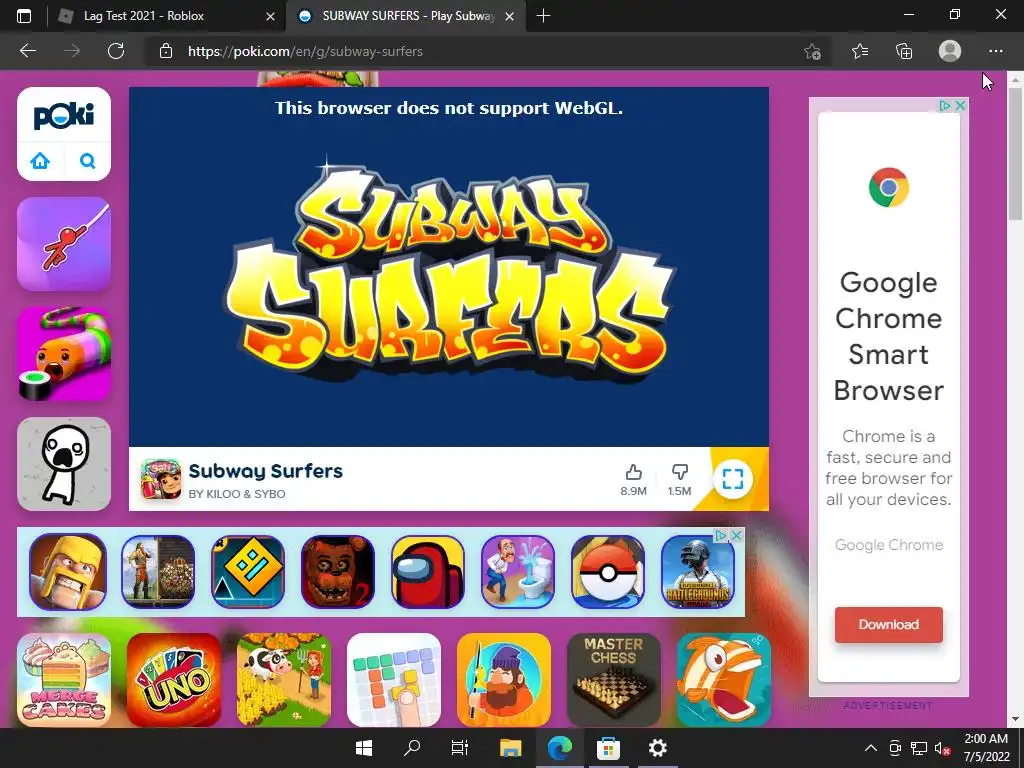
Task: Refresh the current page
Action: (116, 51)
